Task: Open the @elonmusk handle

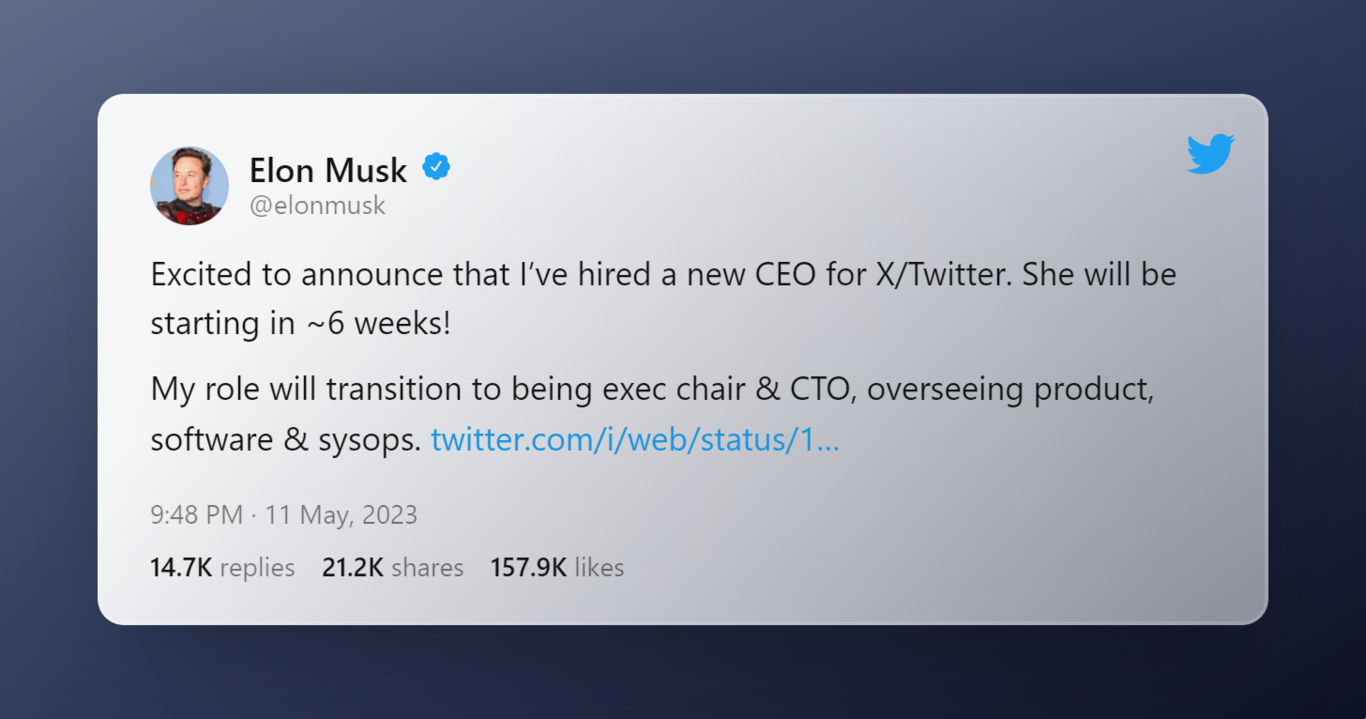Action: [x=317, y=206]
